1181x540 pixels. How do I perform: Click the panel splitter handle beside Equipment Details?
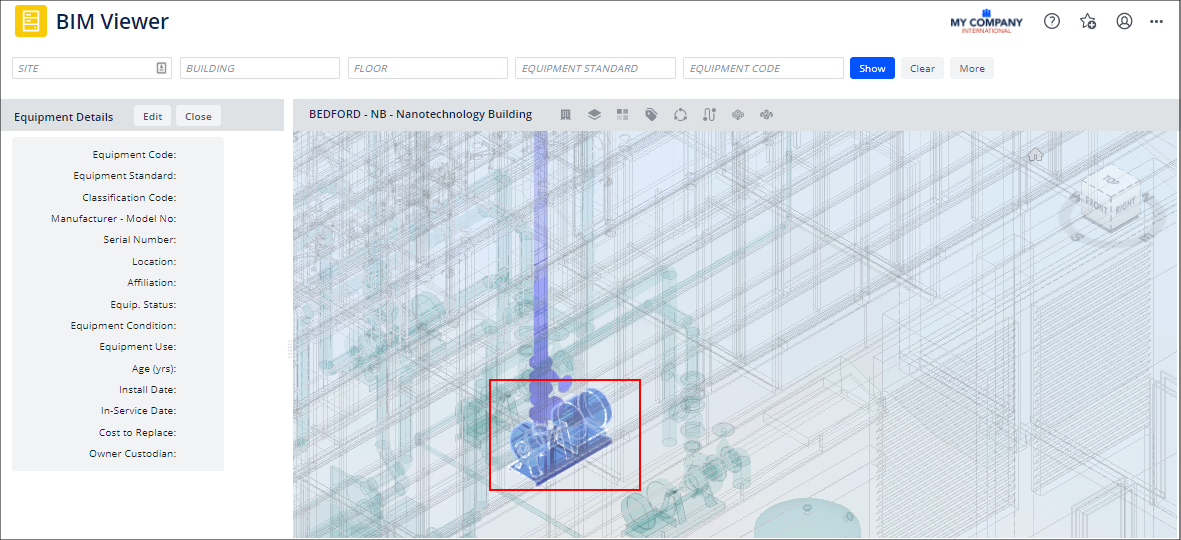(288, 348)
